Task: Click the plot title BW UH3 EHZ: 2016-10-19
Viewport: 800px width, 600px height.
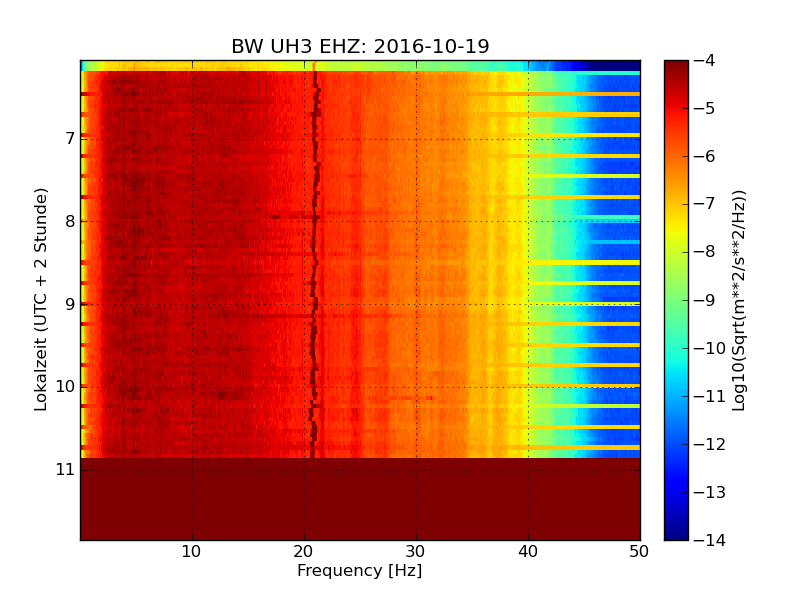Action: pos(360,46)
